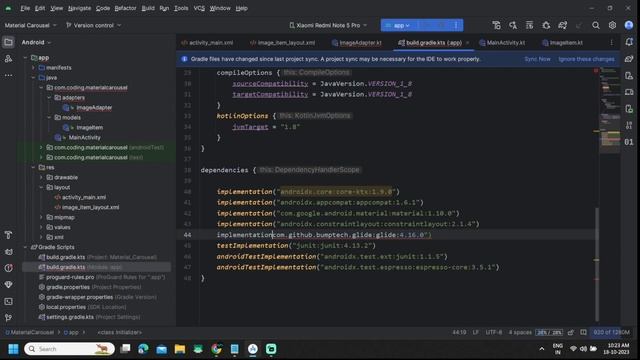This screenshot has height=360, width=640.
Task: Click UTF-8 encoding in status bar
Action: [x=494, y=332]
